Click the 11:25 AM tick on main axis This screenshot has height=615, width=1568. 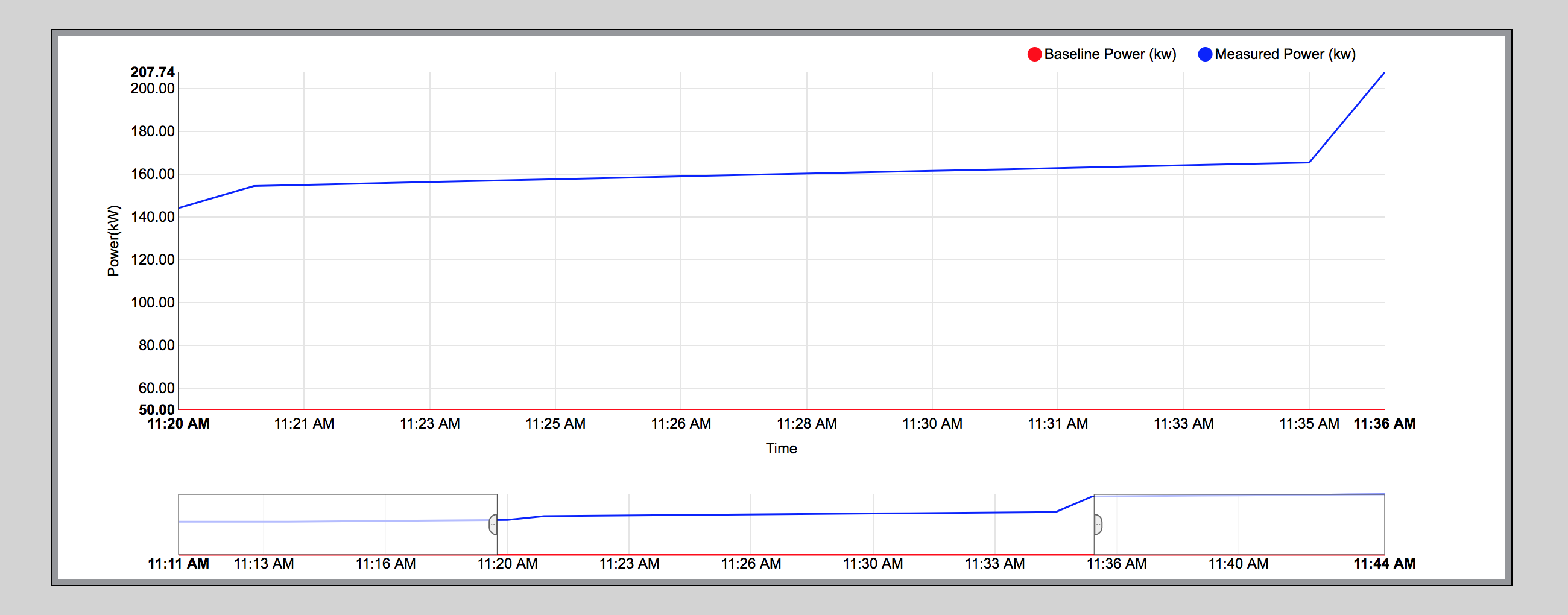(x=555, y=424)
